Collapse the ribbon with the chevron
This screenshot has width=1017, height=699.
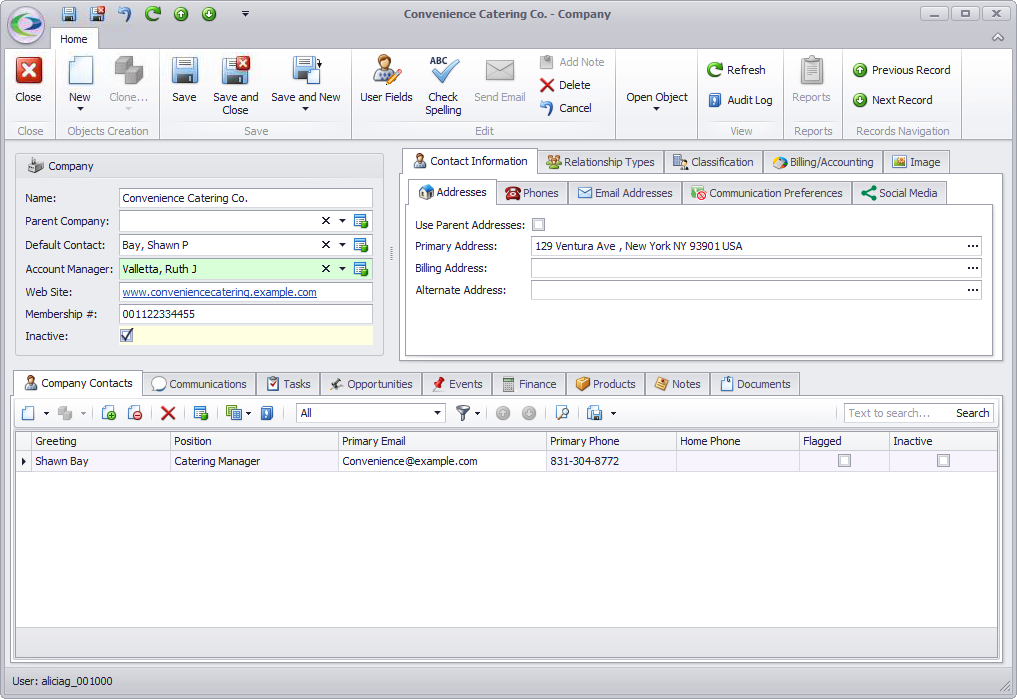click(x=998, y=38)
